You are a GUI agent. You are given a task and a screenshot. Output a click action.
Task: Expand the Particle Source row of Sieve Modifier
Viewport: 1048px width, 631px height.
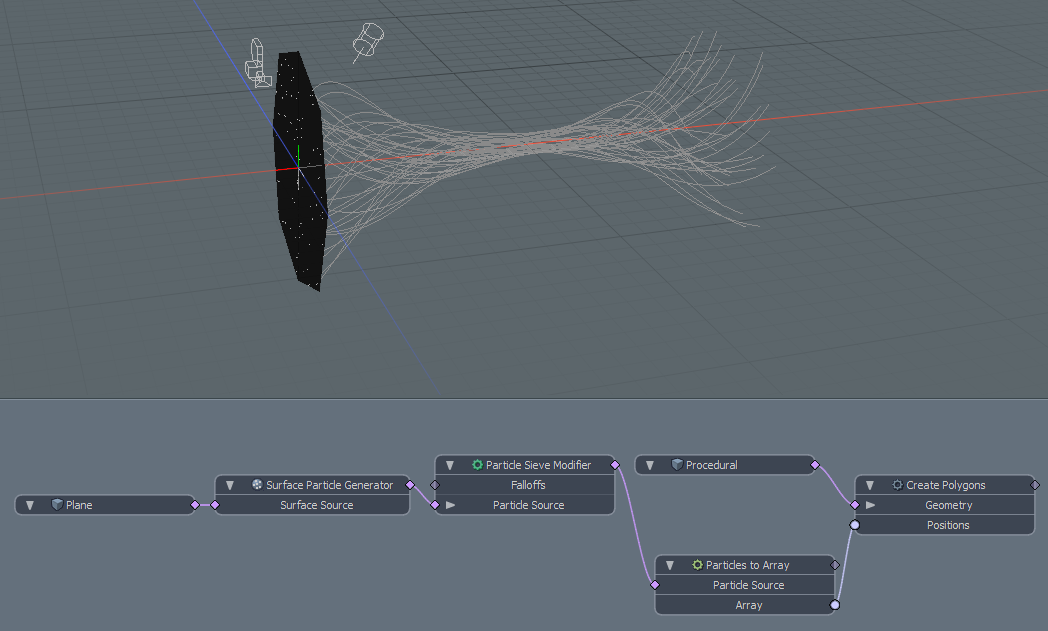pos(450,505)
